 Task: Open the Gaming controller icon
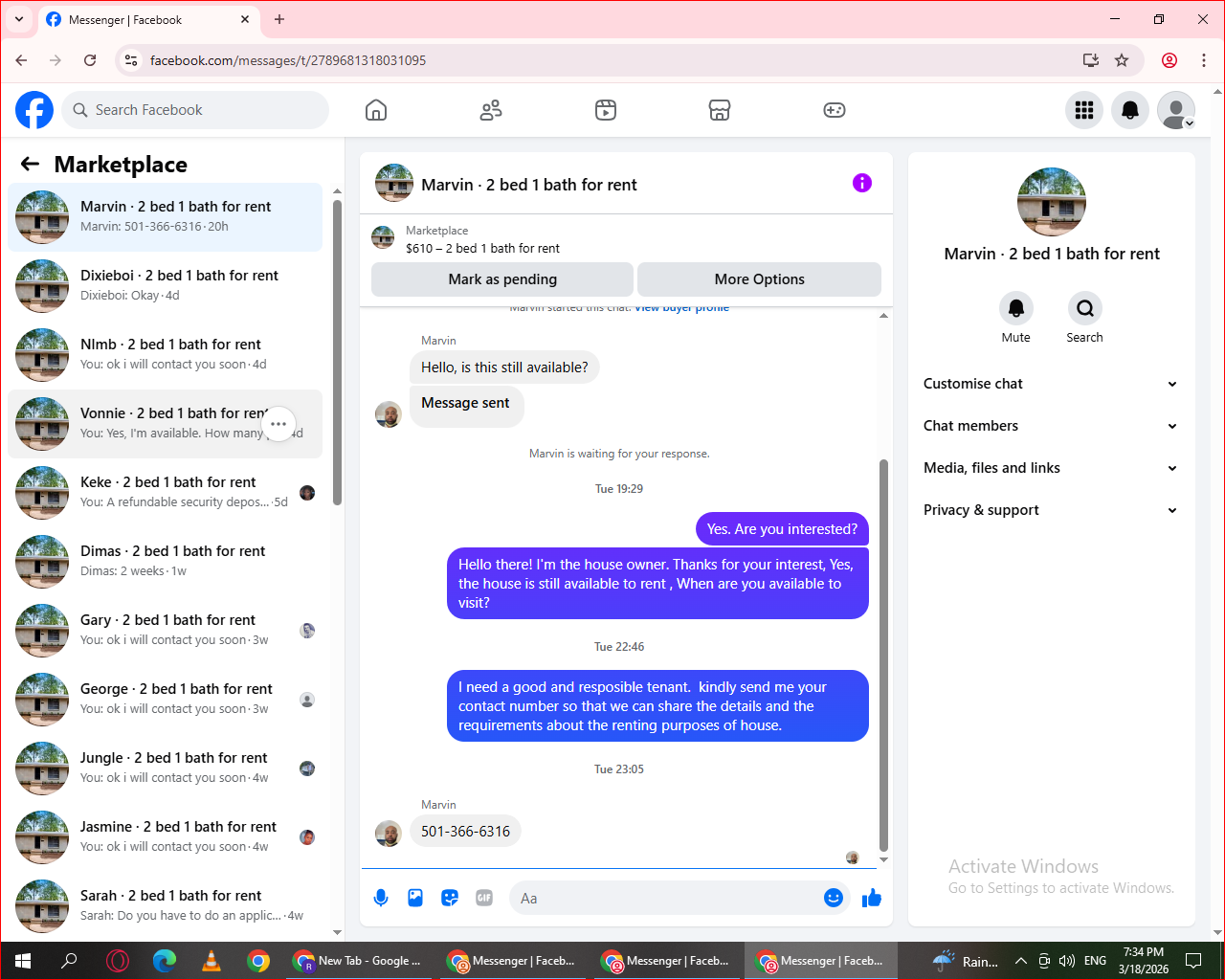tap(835, 110)
